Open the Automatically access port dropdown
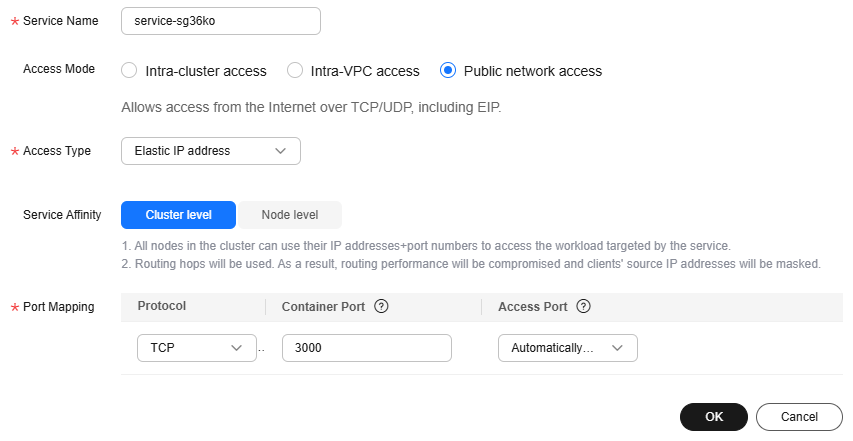The image size is (853, 441). 567,348
